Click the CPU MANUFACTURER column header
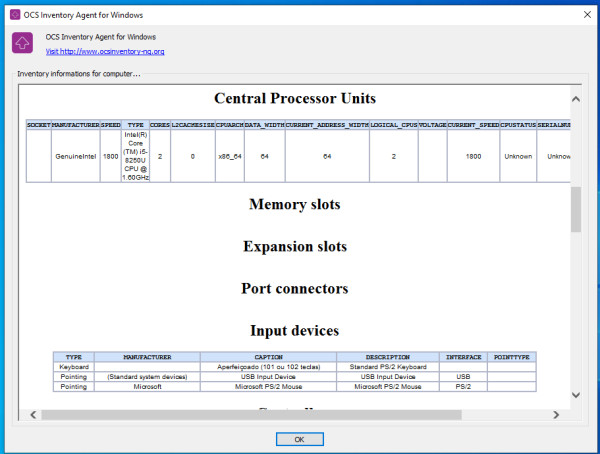Image resolution: width=600 pixels, height=454 pixels. coord(76,125)
